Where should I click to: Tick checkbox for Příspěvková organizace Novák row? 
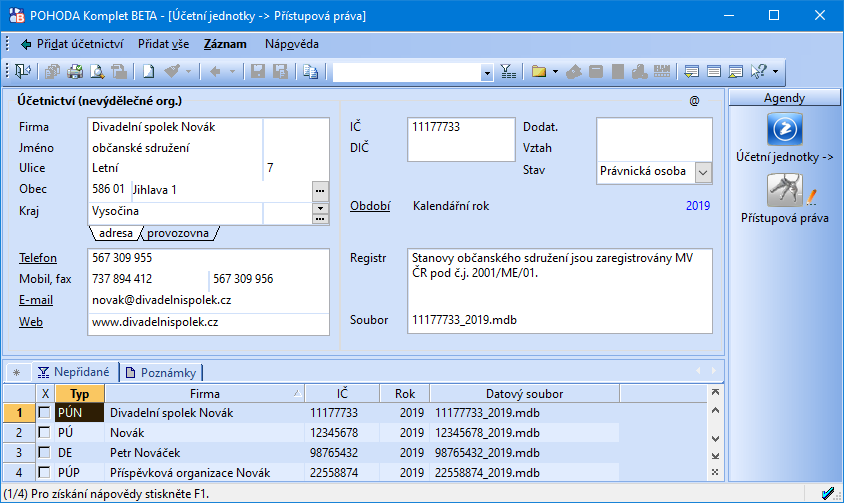click(x=44, y=472)
